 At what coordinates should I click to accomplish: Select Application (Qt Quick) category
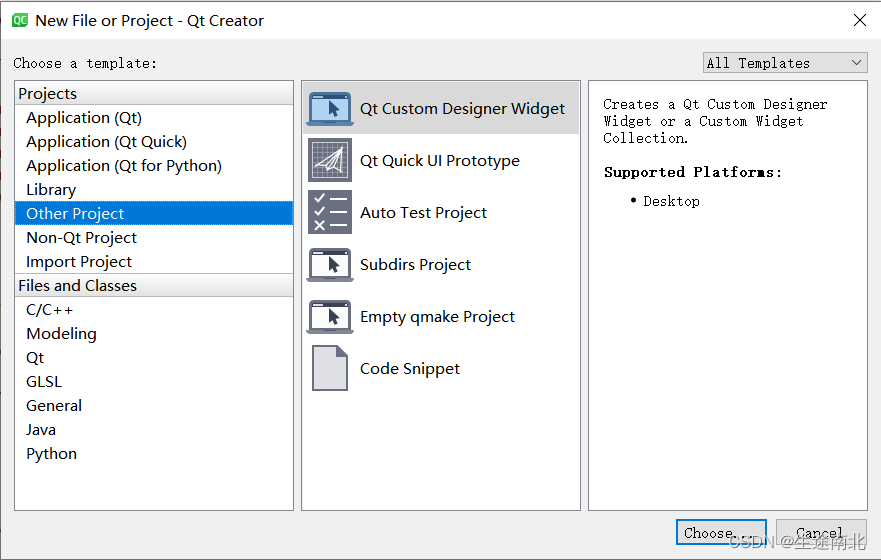154,142
